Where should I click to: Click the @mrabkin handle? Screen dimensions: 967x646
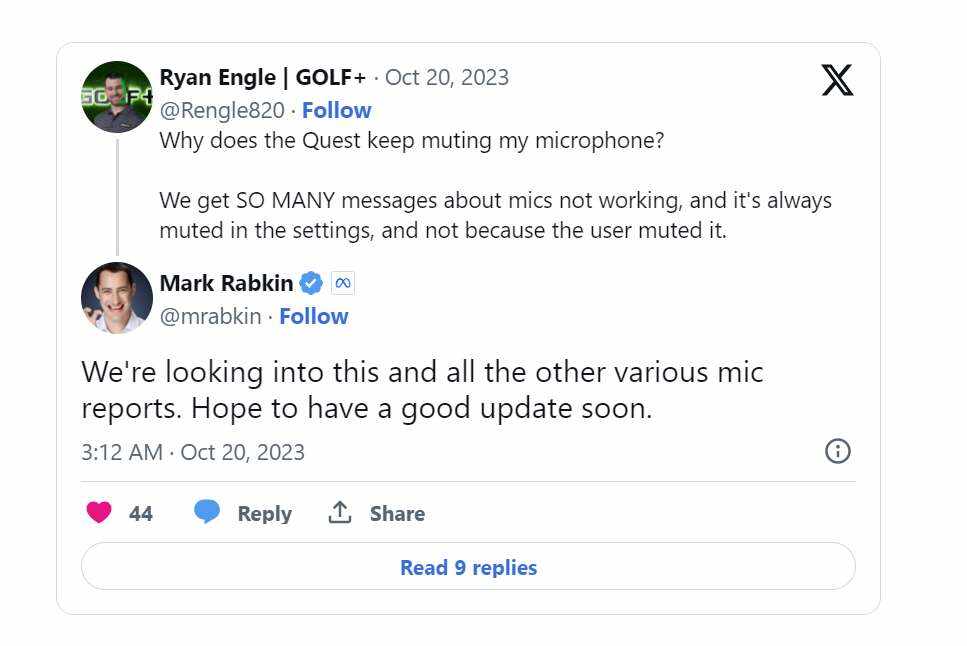pyautogui.click(x=210, y=316)
